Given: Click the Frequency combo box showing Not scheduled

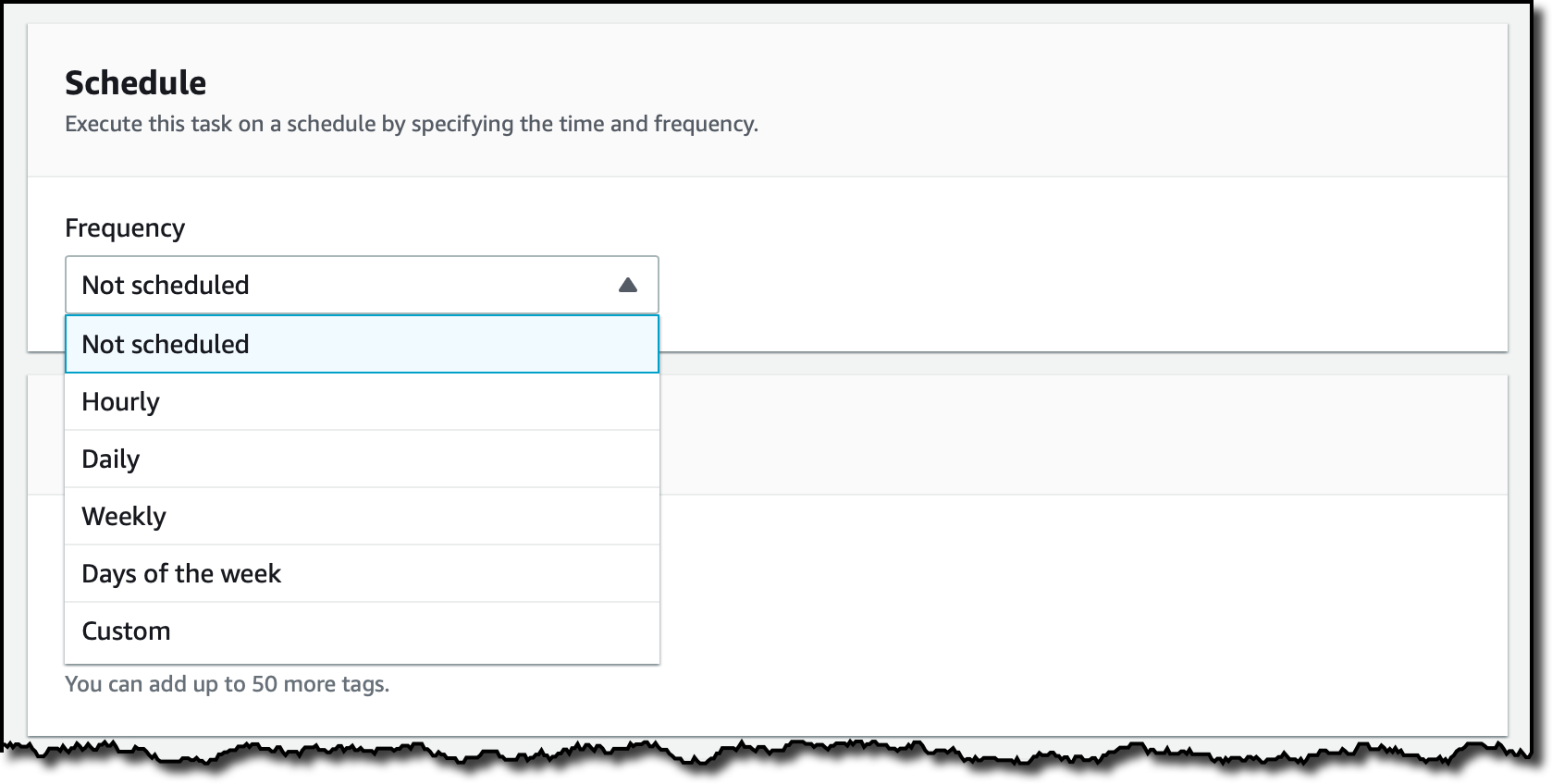Looking at the screenshot, I should 362,285.
